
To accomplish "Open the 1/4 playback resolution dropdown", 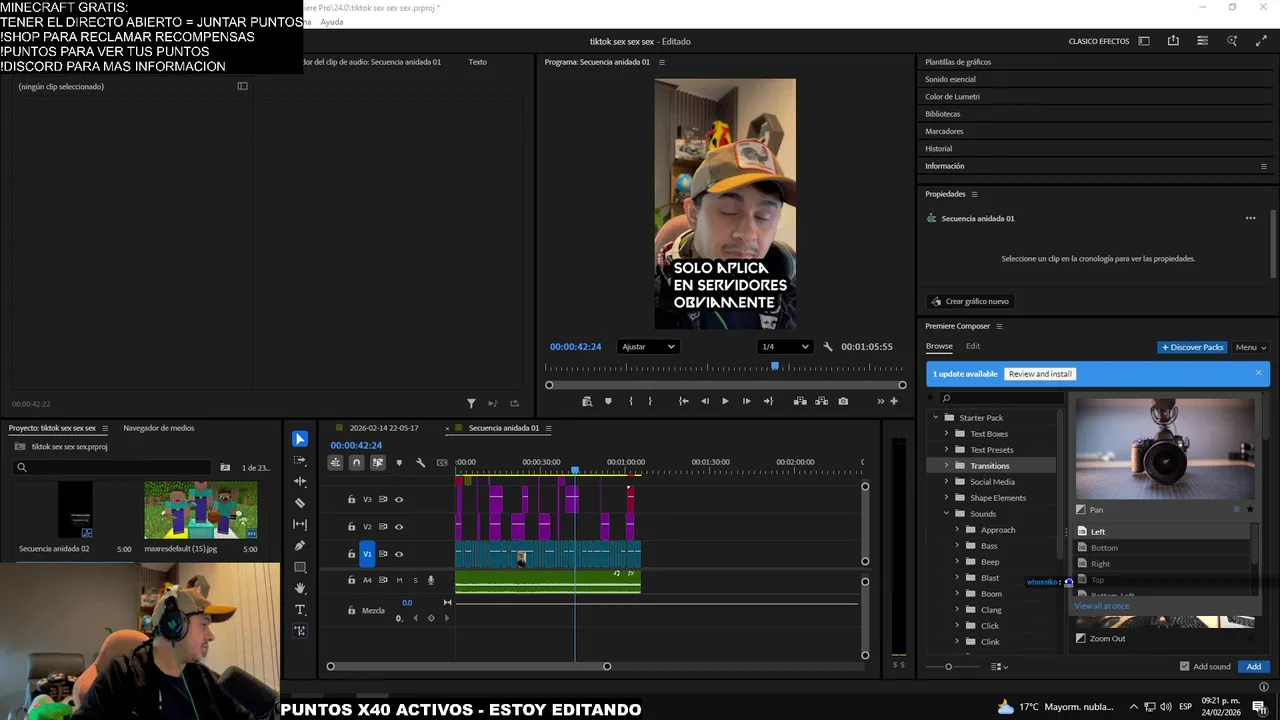I will pyautogui.click(x=784, y=347).
